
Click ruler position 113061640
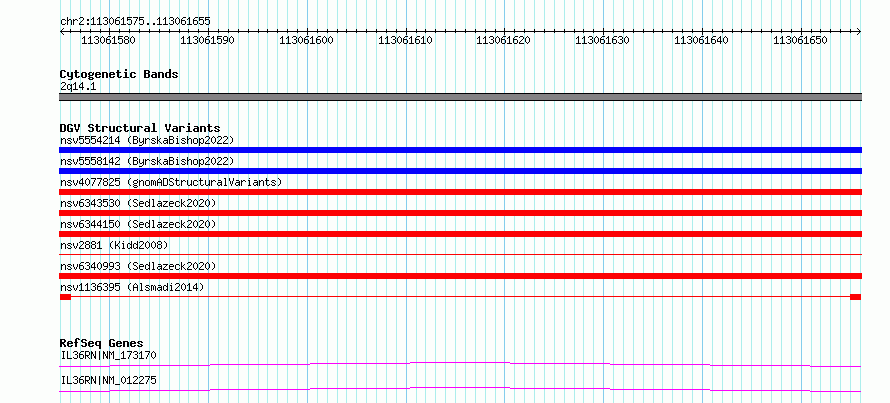pos(701,40)
